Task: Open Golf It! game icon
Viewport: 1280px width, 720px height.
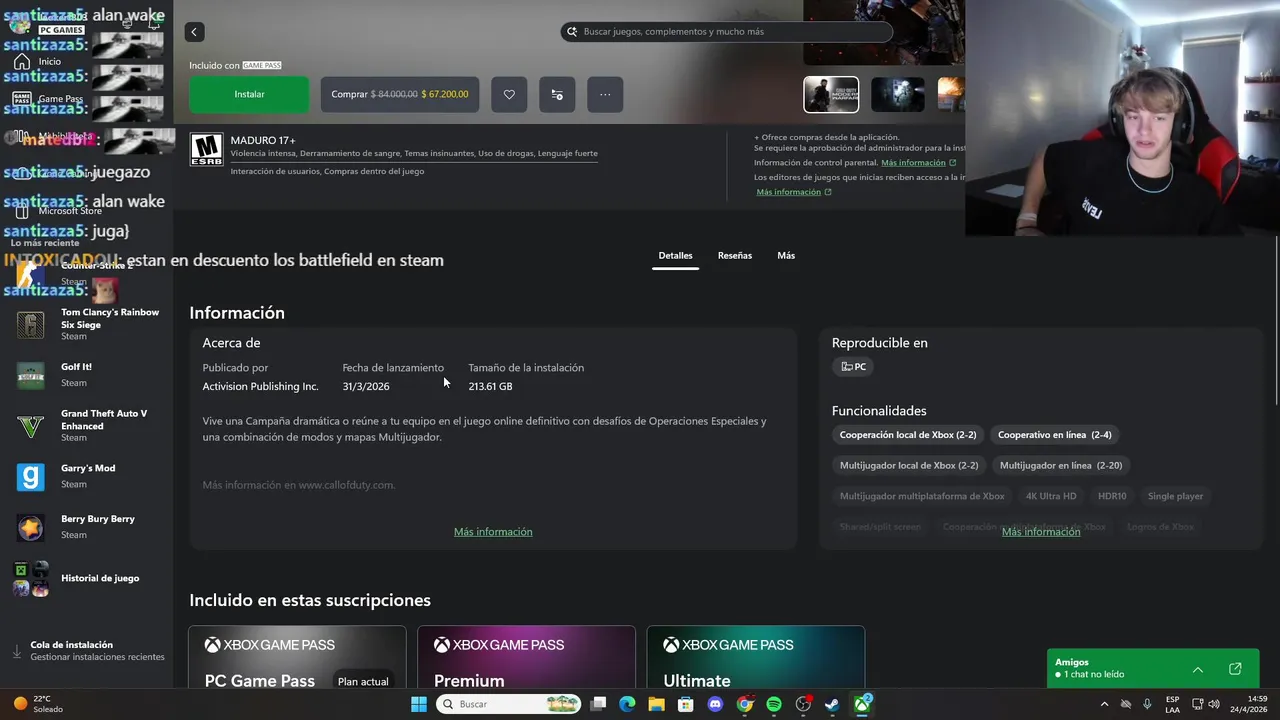Action: [30, 375]
